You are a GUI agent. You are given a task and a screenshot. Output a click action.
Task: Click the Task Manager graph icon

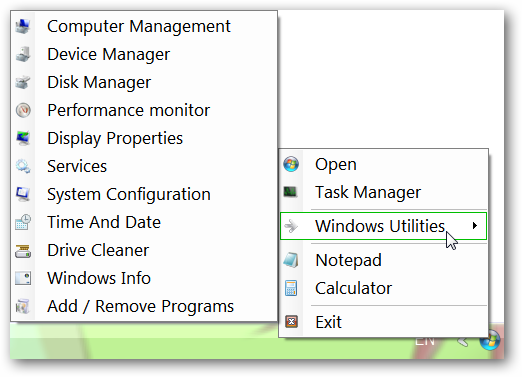click(x=290, y=192)
